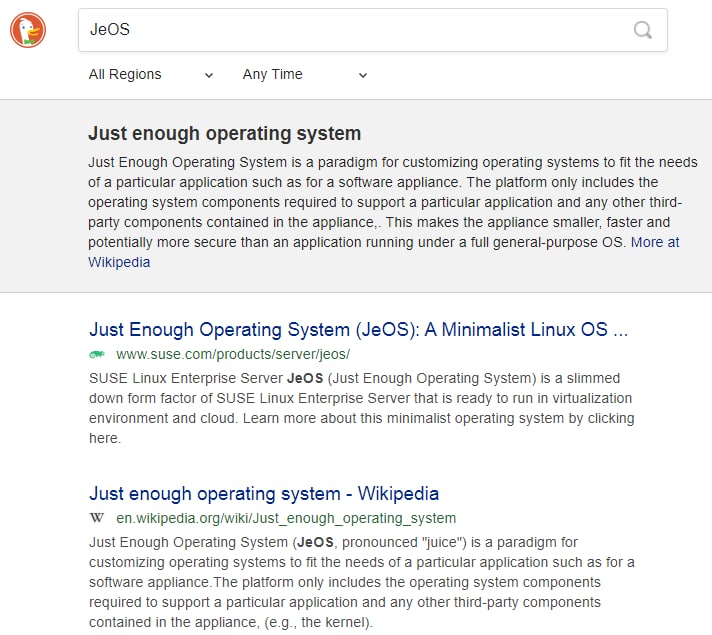Screen dimensions: 712x635
Task: Click the instant answer summary paragraph
Action: pyautogui.click(x=393, y=212)
